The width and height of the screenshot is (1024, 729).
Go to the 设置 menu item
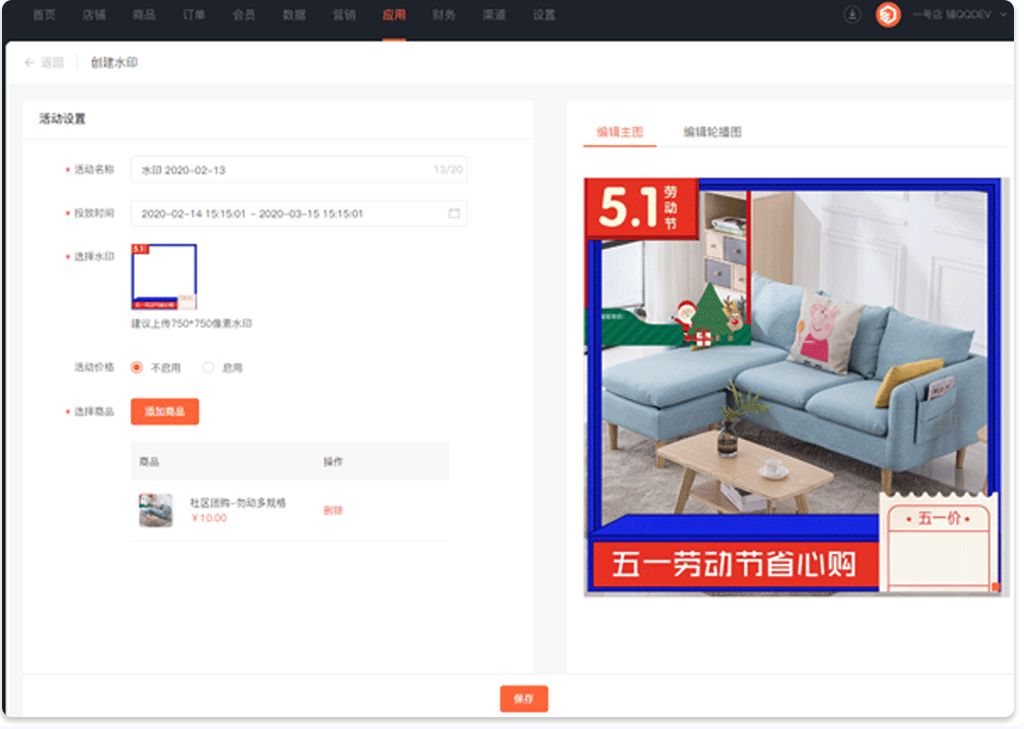point(544,15)
